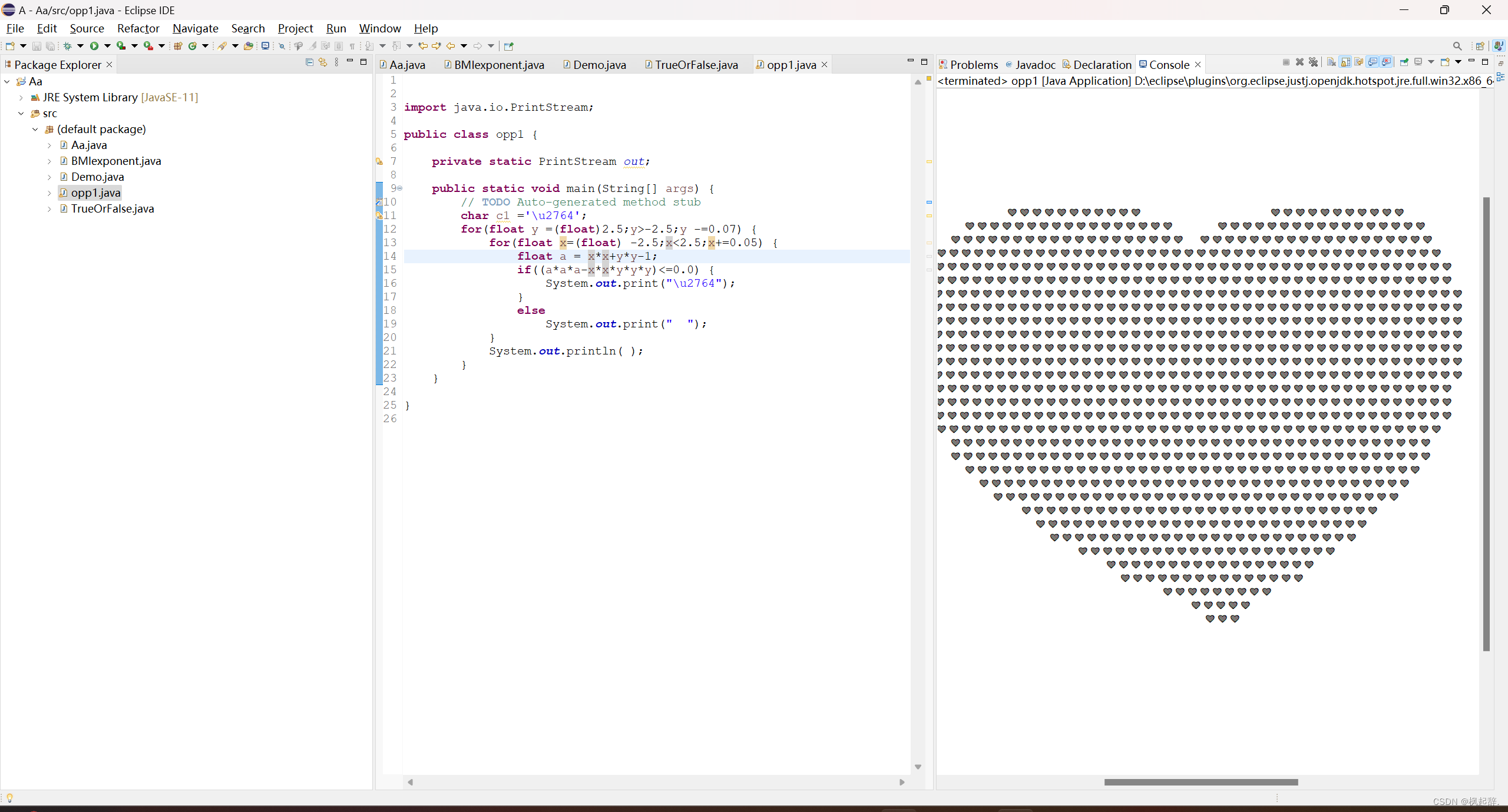This screenshot has height=812, width=1508.
Task: Toggle Scroll Lock in Console
Action: pos(1345,62)
